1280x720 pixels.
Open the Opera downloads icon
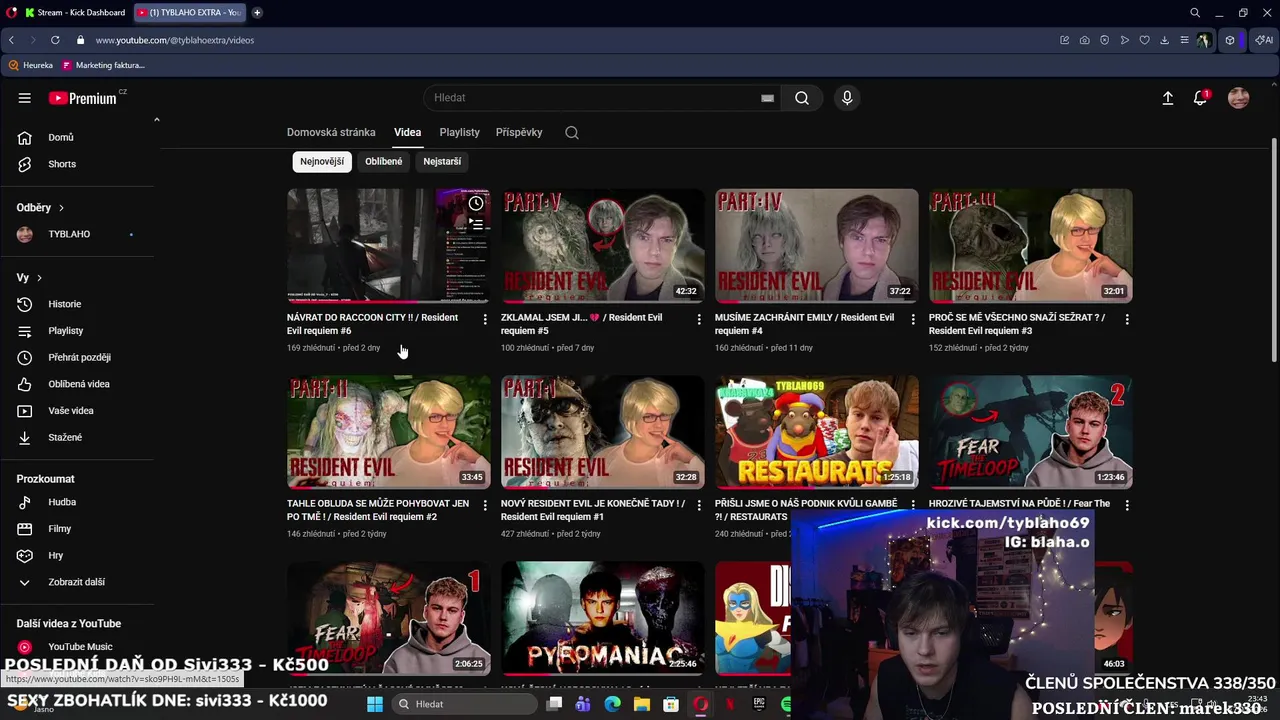point(1165,40)
